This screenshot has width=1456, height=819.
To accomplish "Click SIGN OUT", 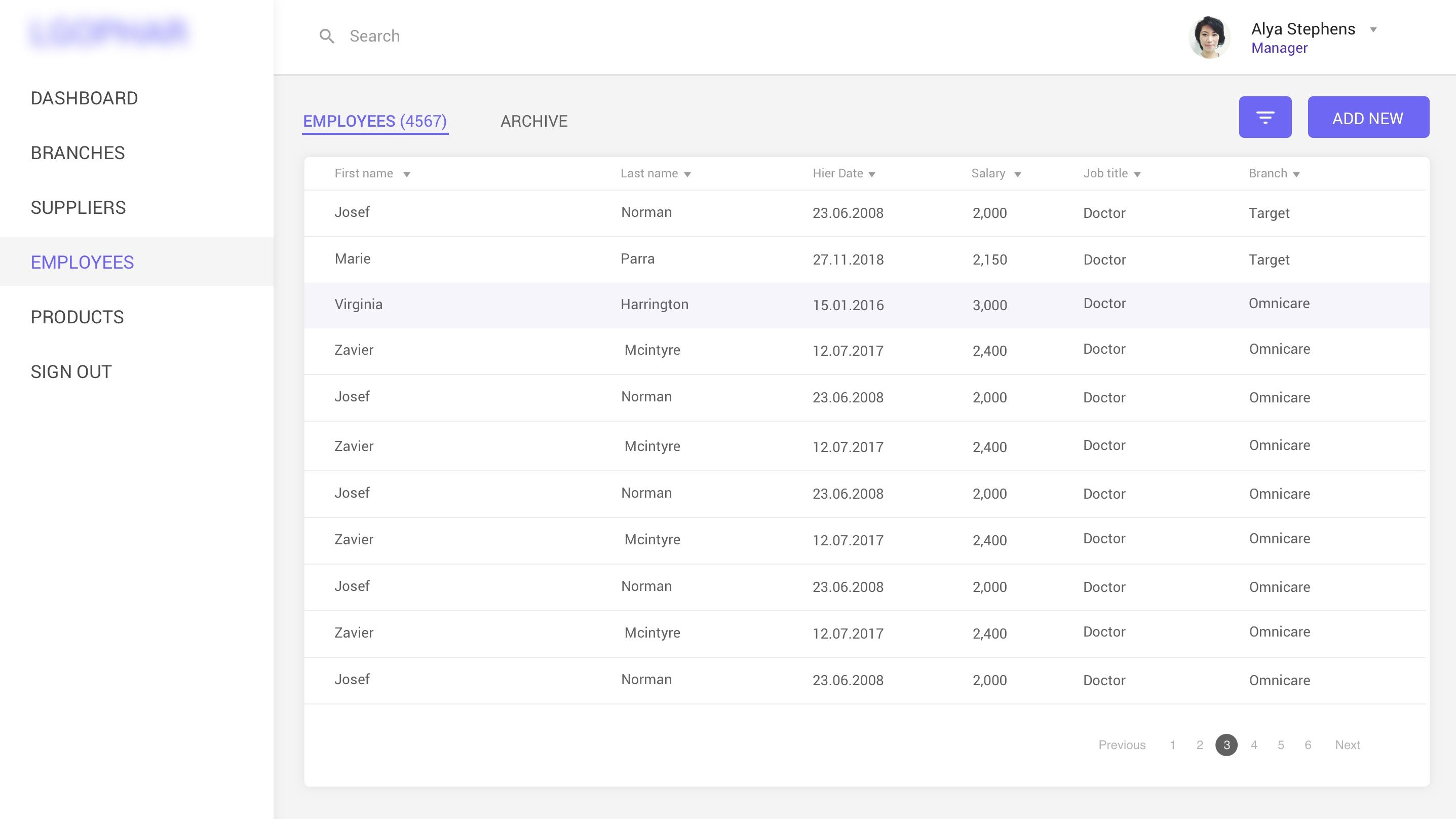I will coord(71,371).
